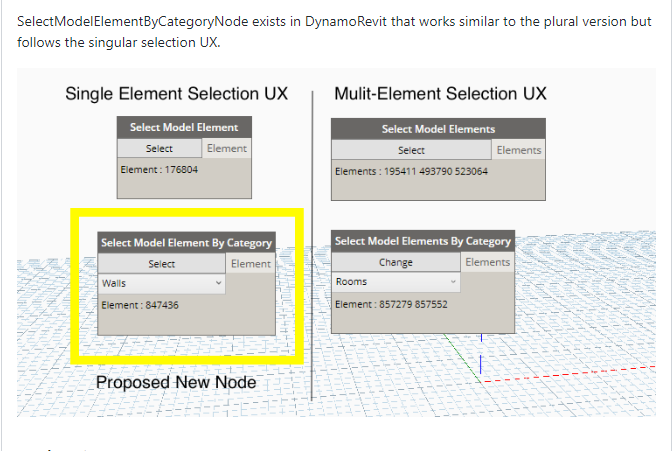672x451 pixels.
Task: Click Select Model Elements By Category title
Action: point(423,241)
